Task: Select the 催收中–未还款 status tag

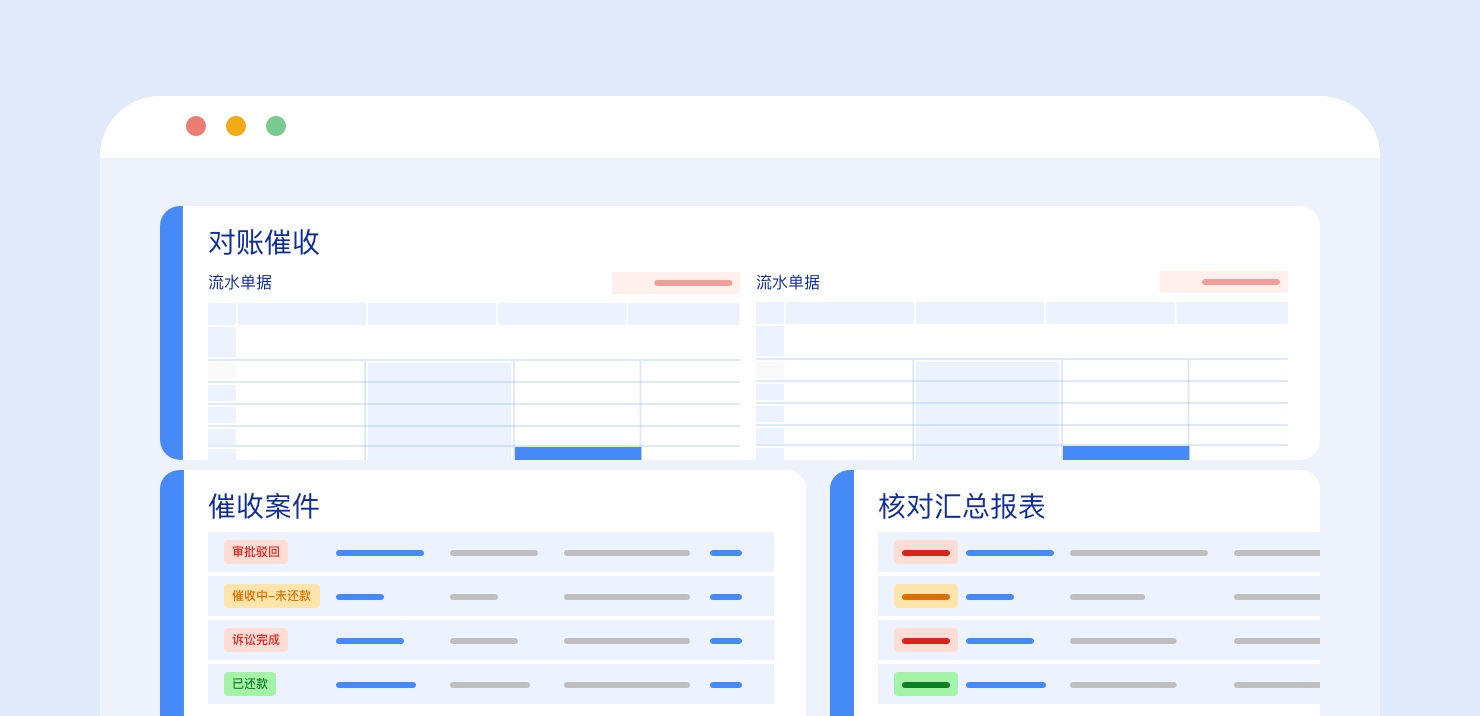Action: point(271,596)
